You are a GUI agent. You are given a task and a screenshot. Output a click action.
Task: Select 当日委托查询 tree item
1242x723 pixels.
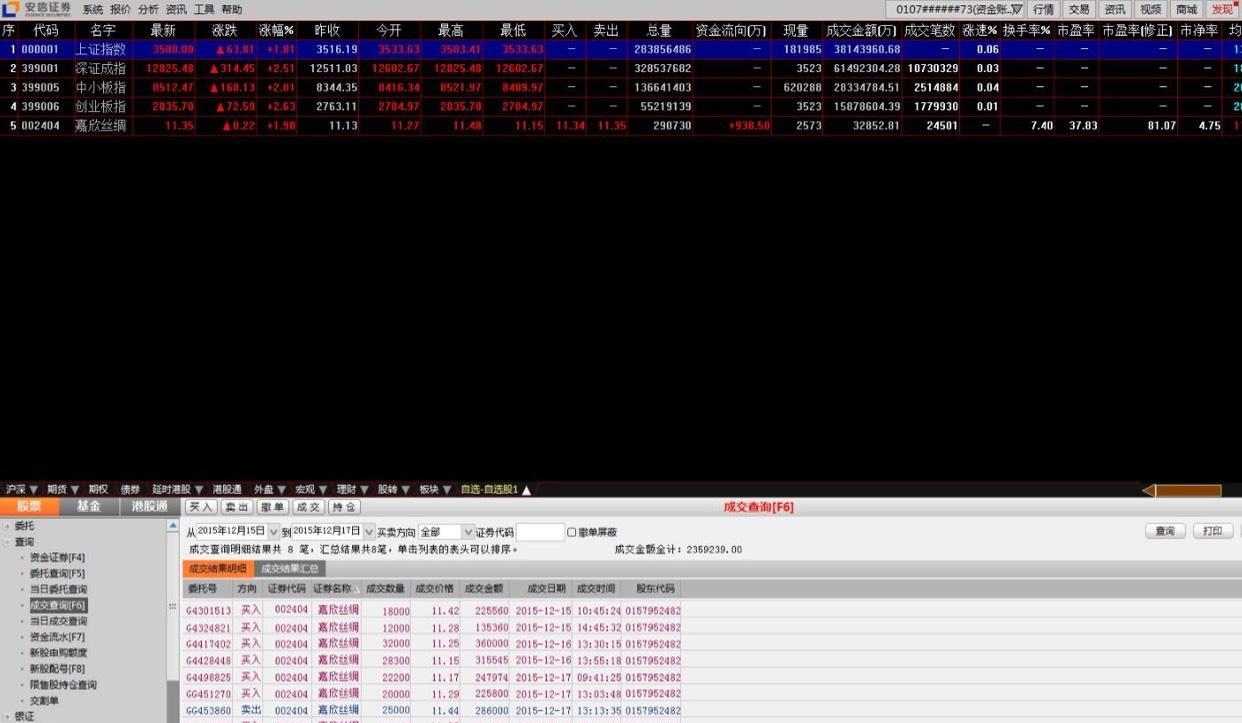tap(58, 590)
